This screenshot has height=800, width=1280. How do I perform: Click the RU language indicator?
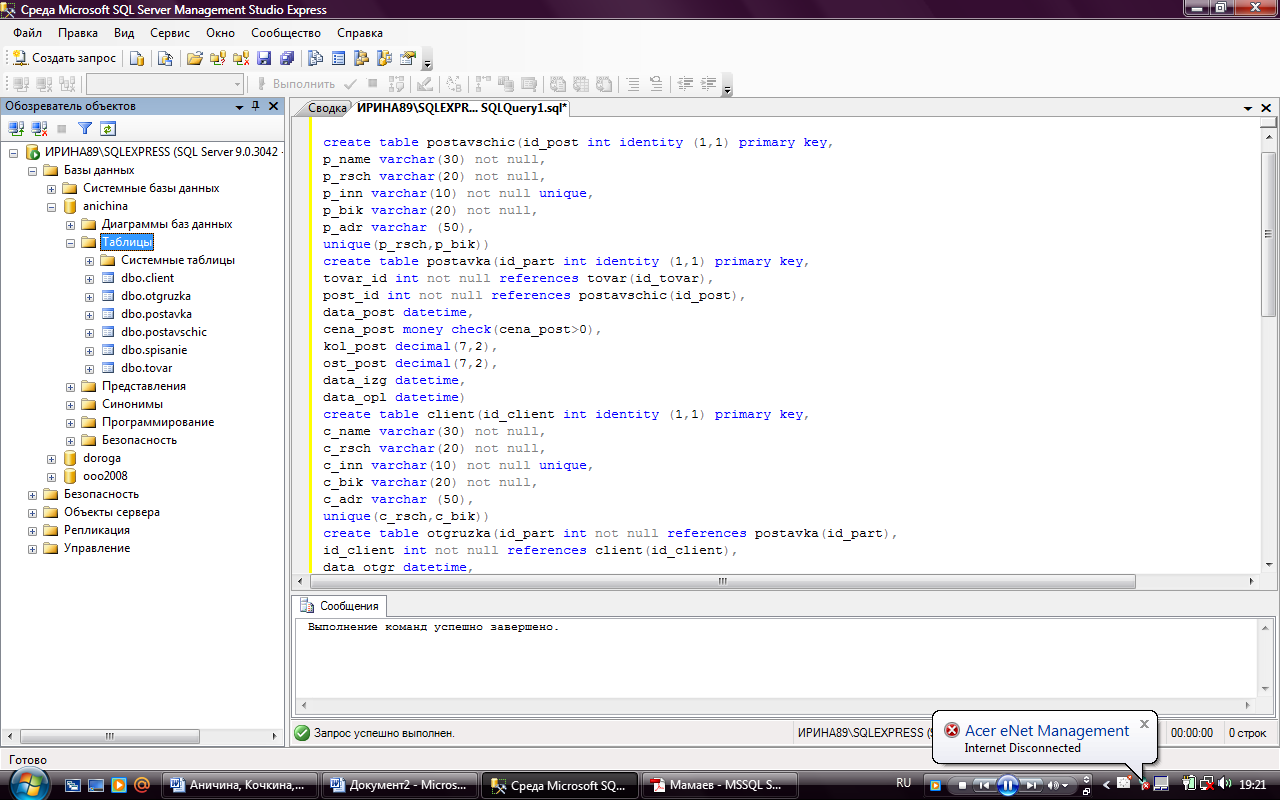pos(904,783)
